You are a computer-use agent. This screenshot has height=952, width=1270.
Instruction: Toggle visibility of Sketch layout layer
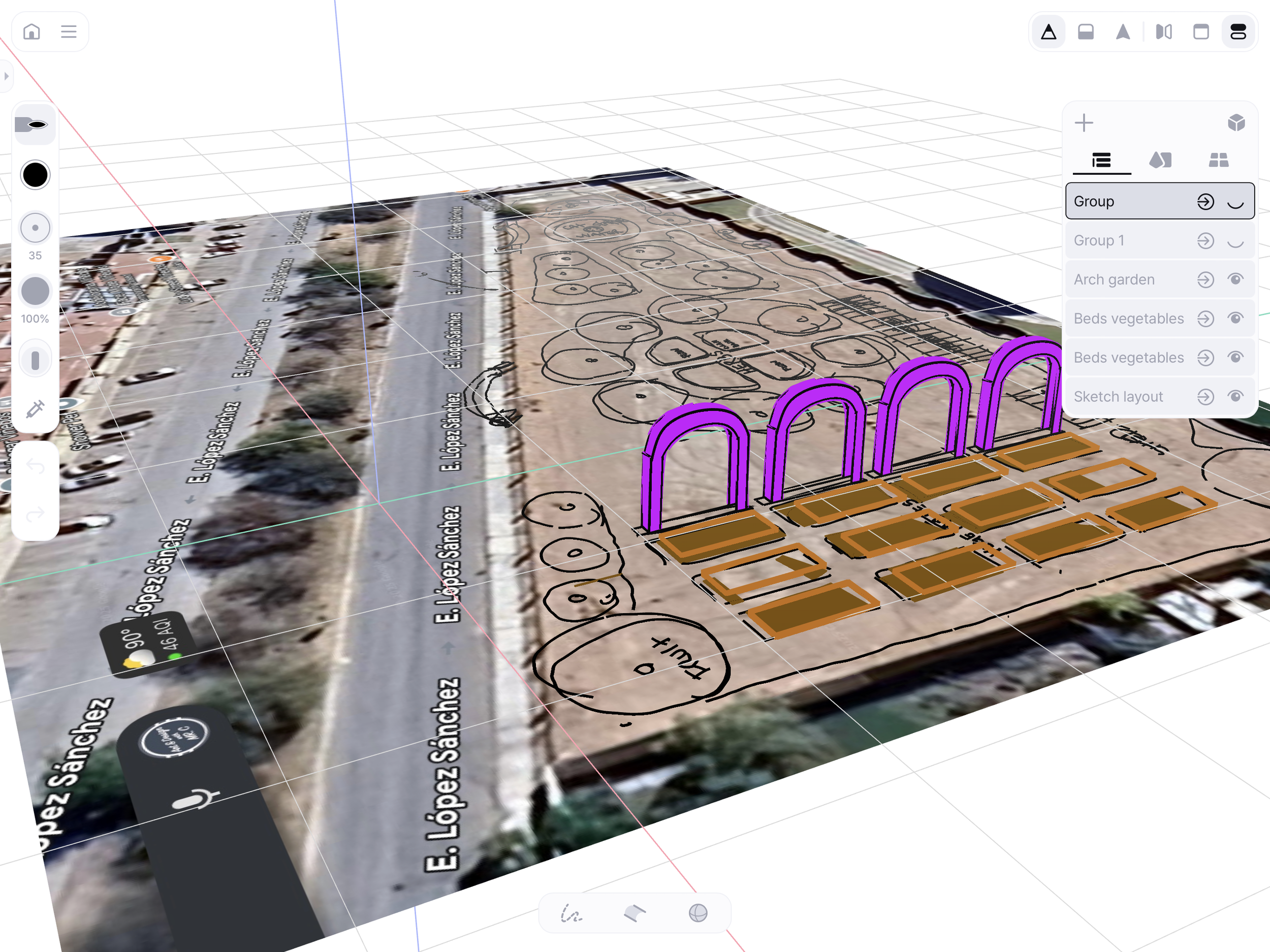[x=1235, y=396]
